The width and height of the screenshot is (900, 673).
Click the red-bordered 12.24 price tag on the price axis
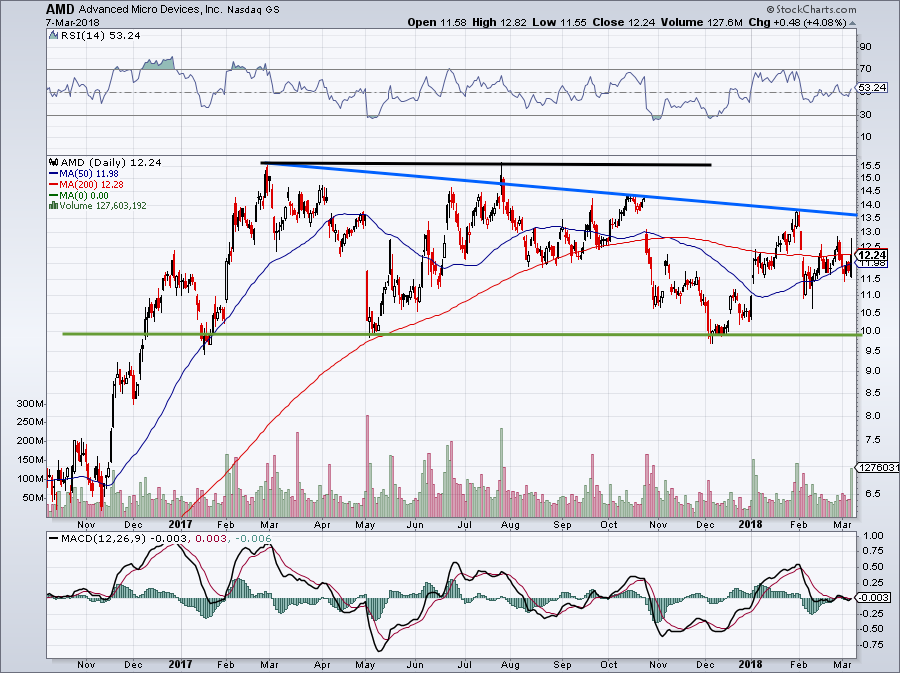coord(872,255)
